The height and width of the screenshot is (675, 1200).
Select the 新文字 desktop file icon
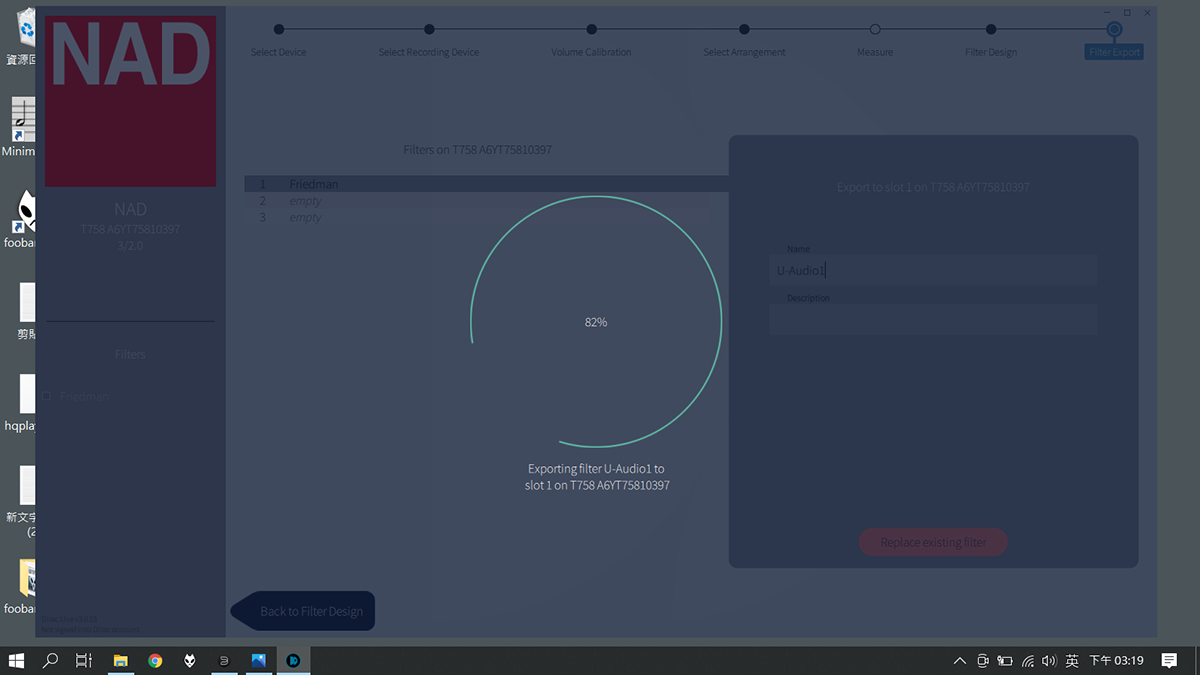point(21,502)
